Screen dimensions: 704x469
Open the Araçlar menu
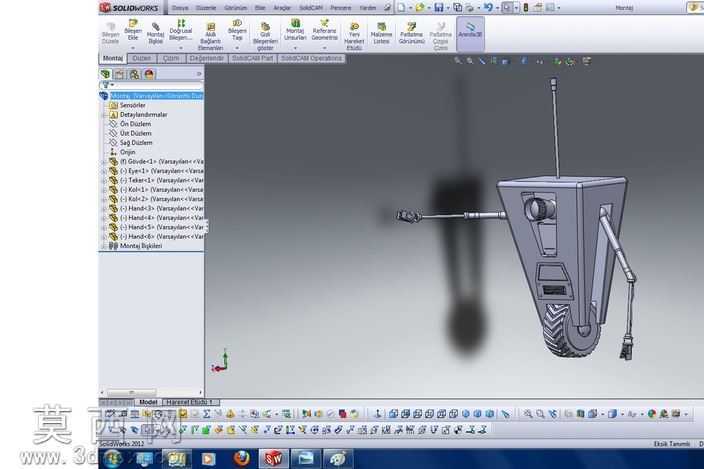pyautogui.click(x=282, y=8)
